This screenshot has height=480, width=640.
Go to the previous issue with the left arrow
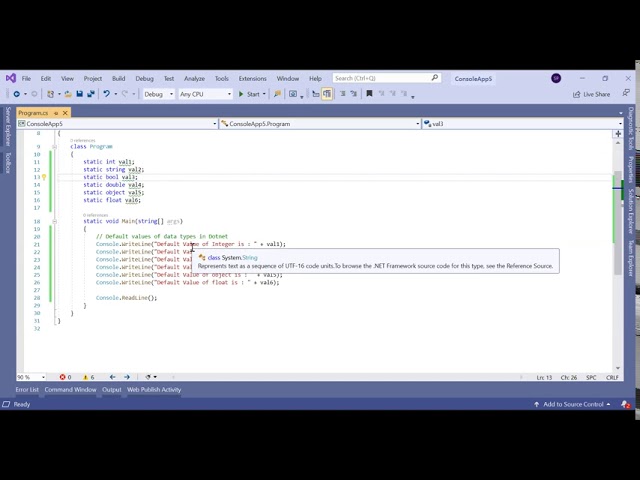coord(113,377)
